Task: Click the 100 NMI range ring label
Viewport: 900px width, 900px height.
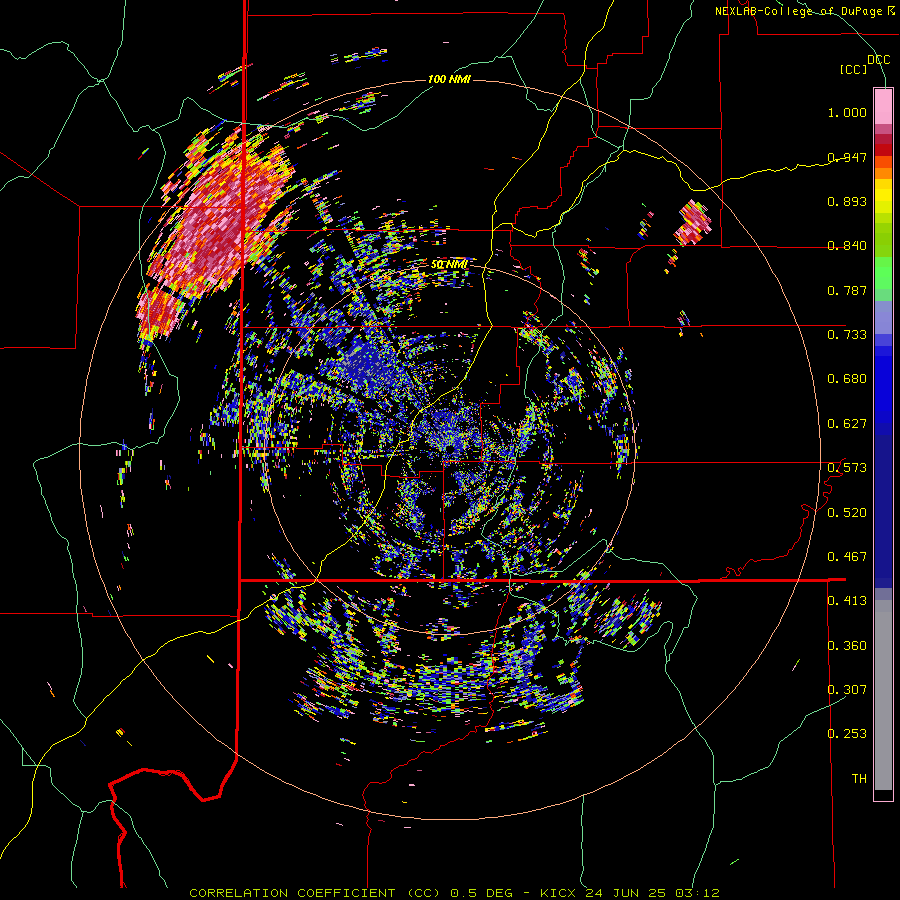Action: click(x=449, y=79)
